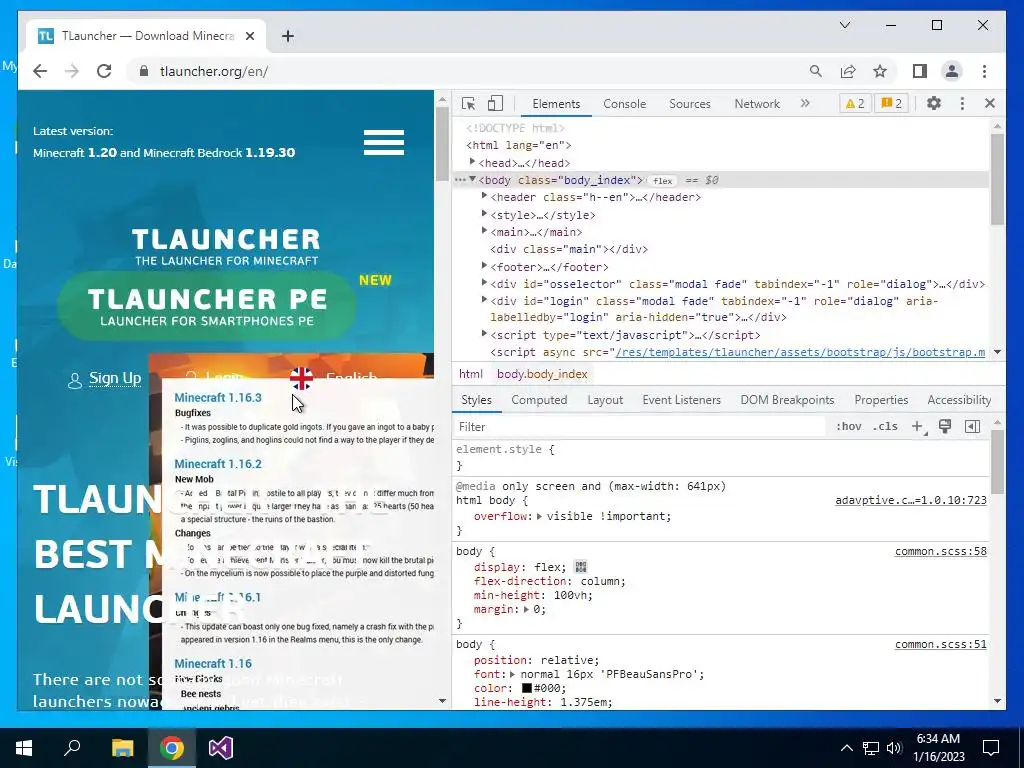Click the UK flag language icon
Screen dimensions: 1024x768
tap(301, 377)
